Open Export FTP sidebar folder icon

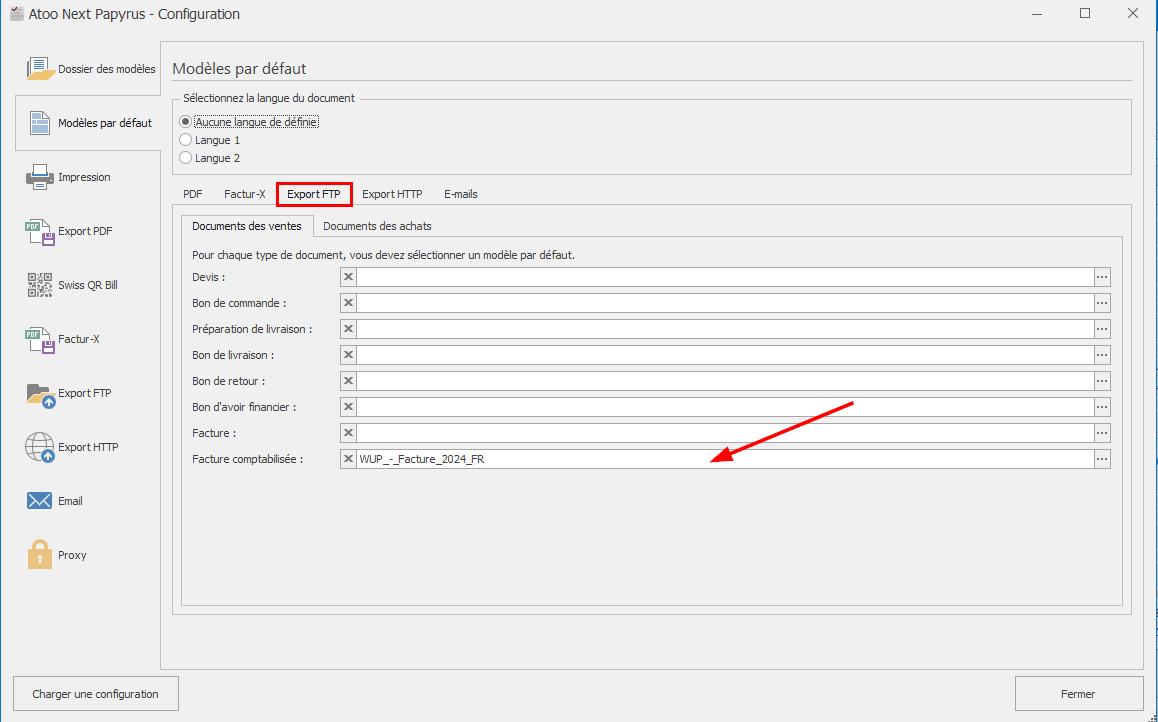[x=39, y=393]
